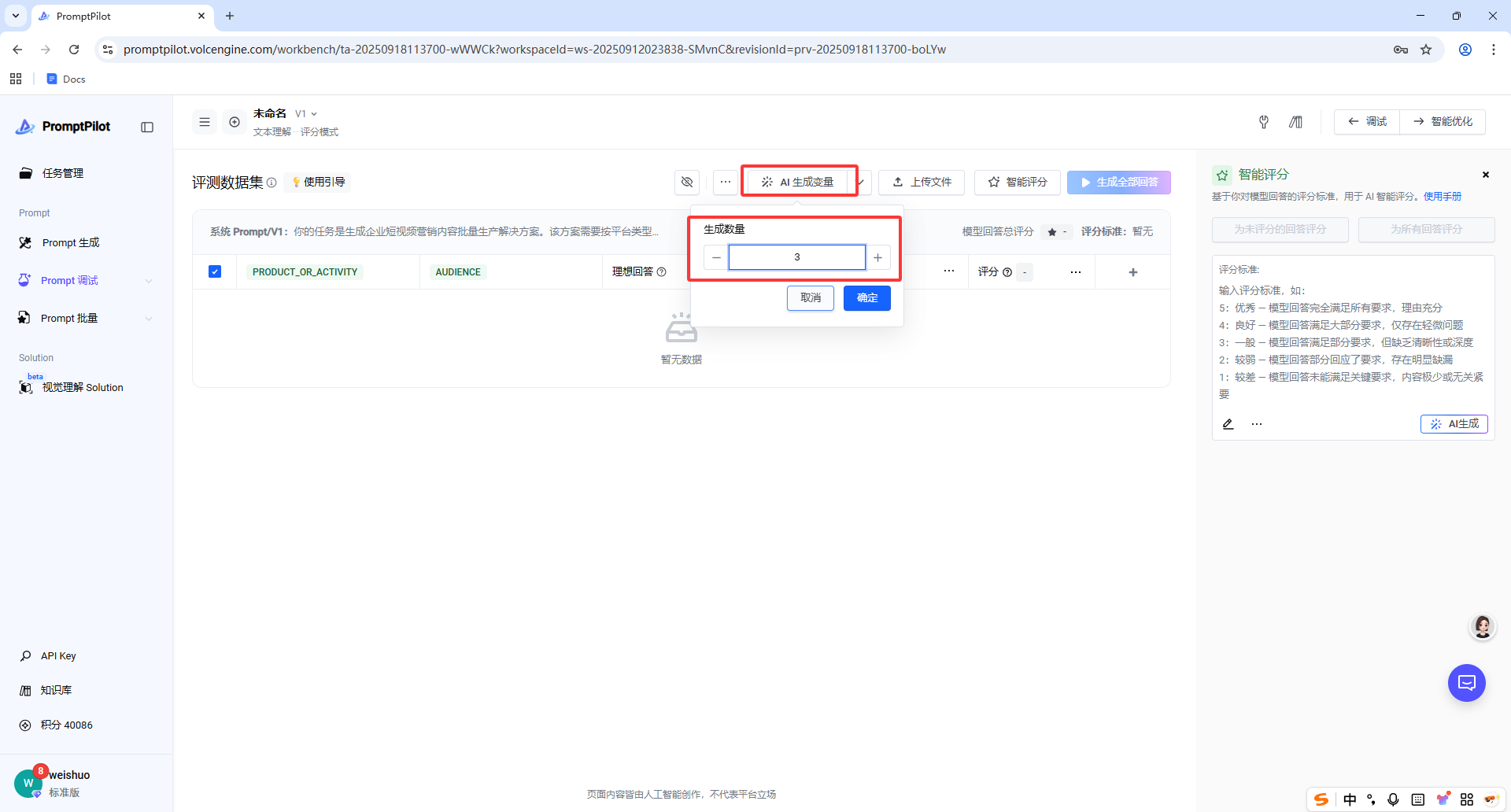Open 视觉理解 Solution
The height and width of the screenshot is (812, 1511).
[x=83, y=387]
